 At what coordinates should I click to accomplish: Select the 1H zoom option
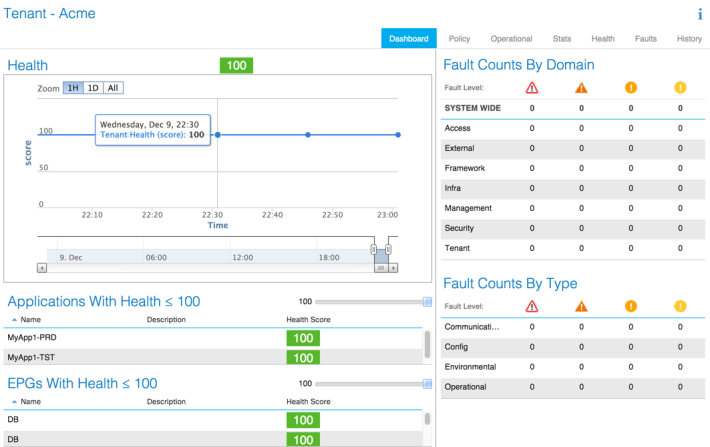click(73, 88)
